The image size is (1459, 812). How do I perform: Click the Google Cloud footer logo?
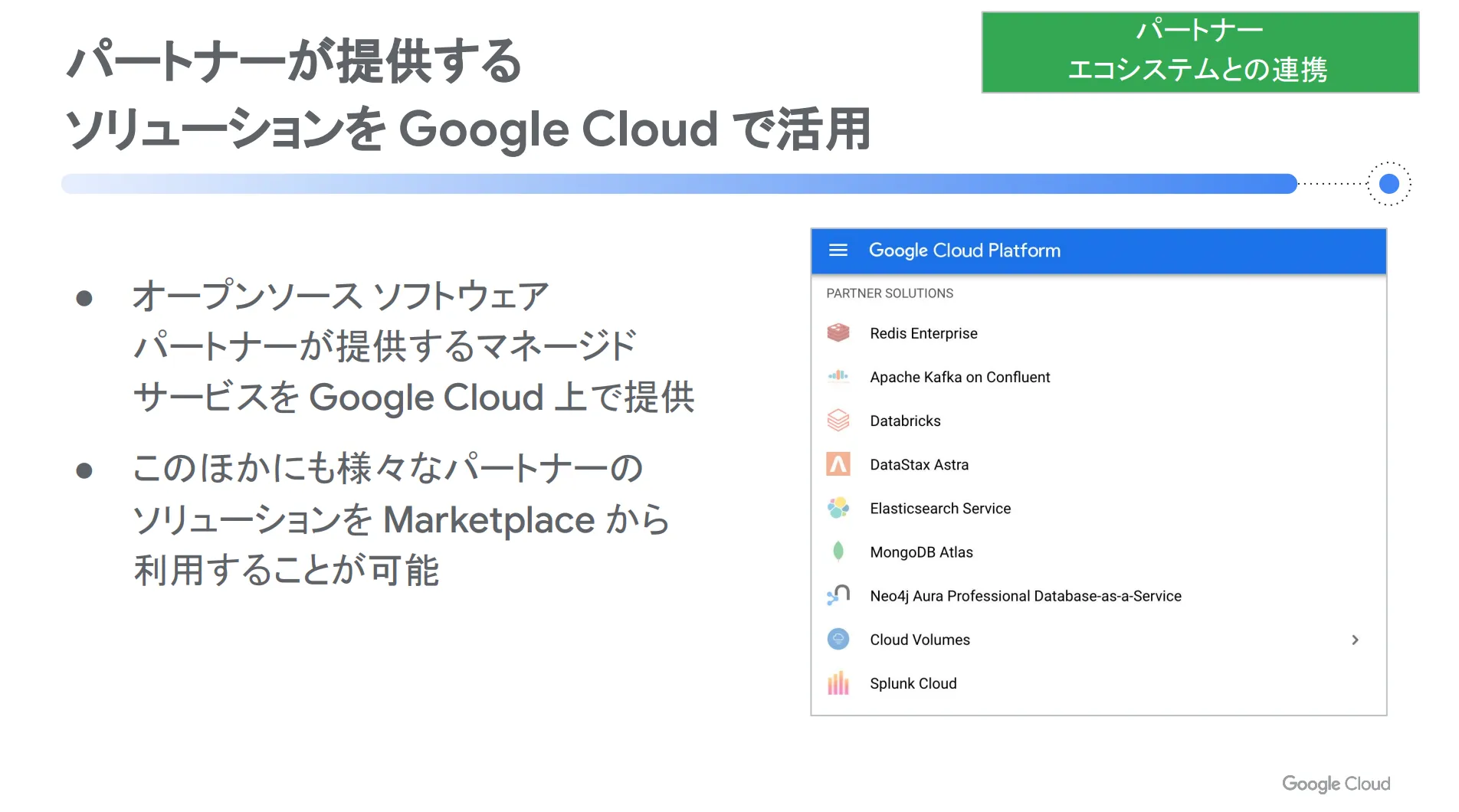(1336, 784)
